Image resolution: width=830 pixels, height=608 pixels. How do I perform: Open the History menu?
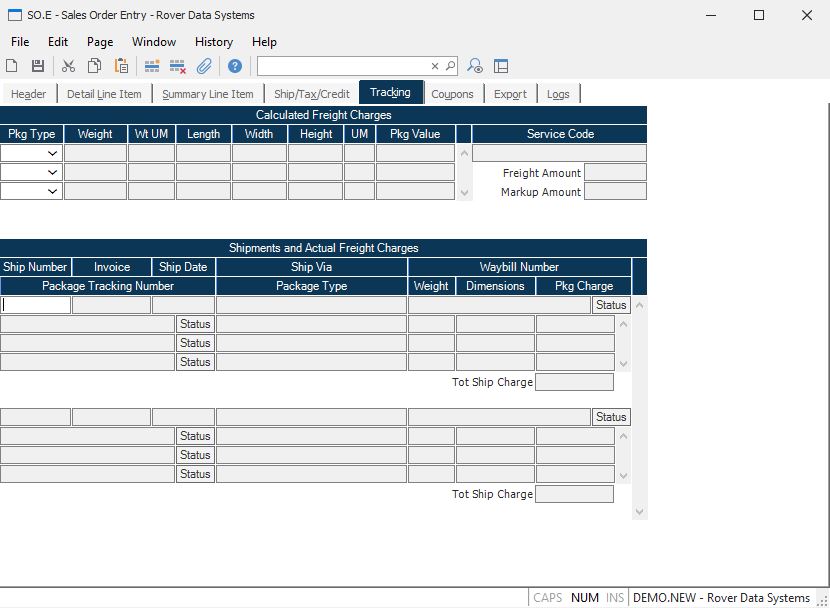point(213,42)
